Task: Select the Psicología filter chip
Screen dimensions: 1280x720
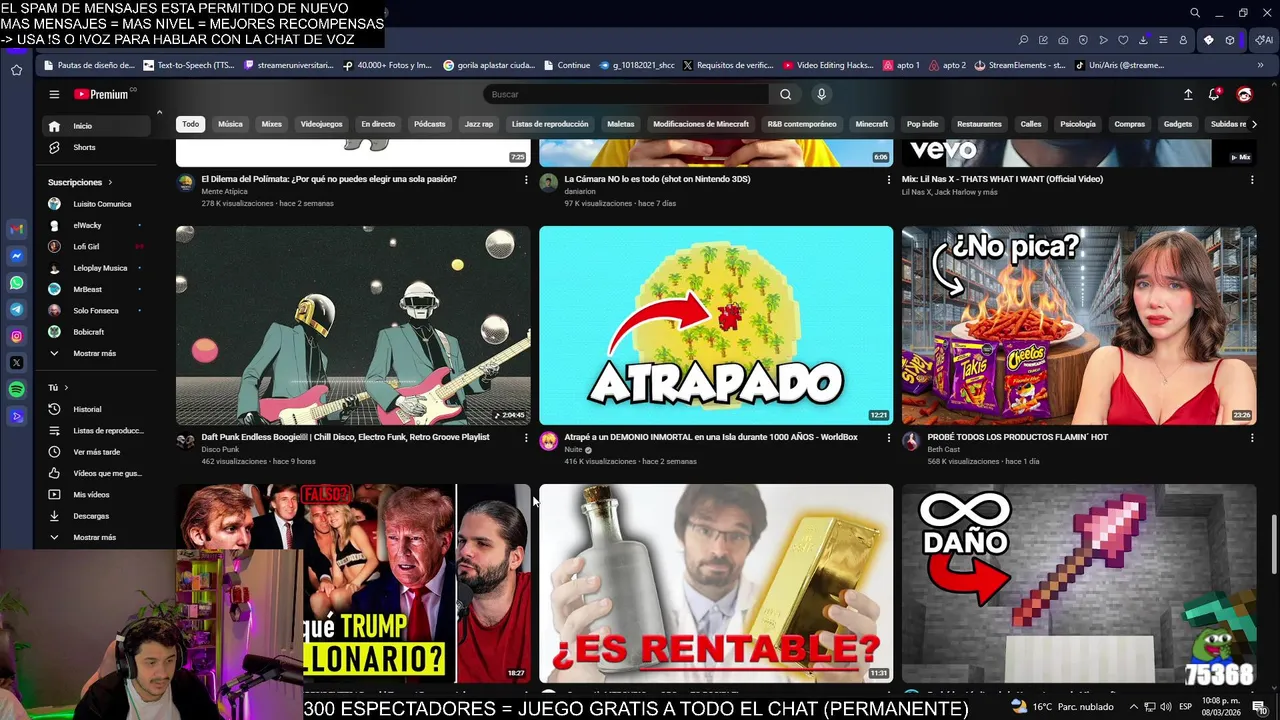Action: (1078, 124)
